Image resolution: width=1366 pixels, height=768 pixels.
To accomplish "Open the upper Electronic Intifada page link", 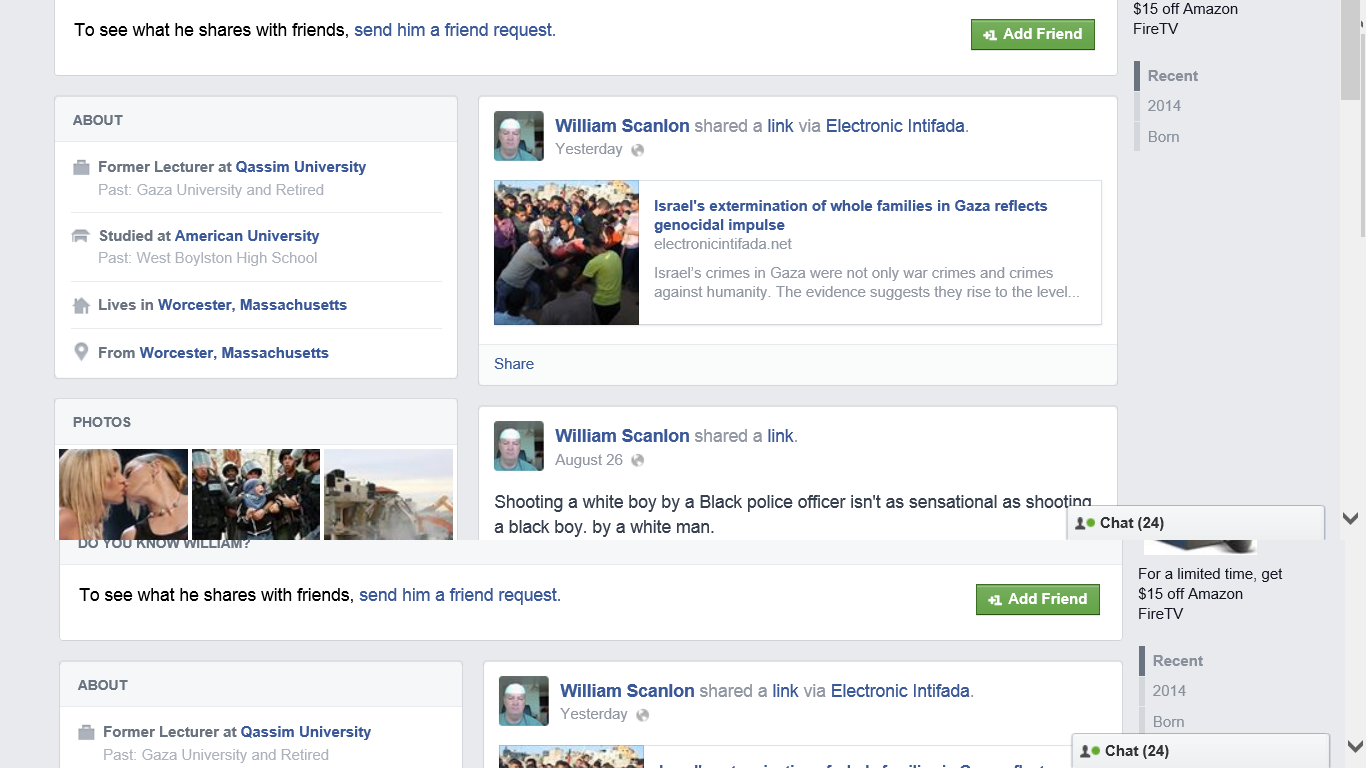I will [895, 126].
